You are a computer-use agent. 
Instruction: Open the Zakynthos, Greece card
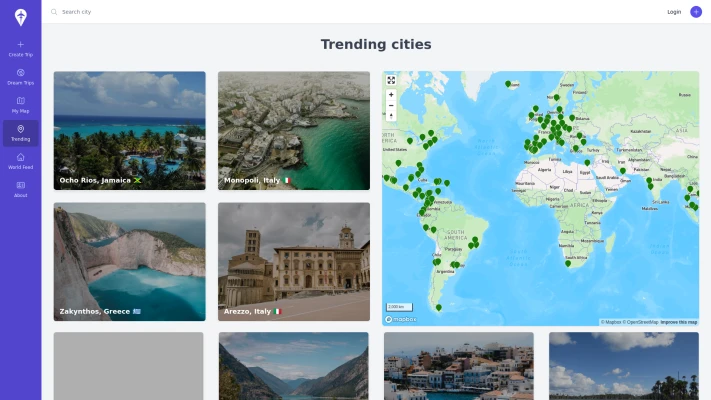point(130,262)
